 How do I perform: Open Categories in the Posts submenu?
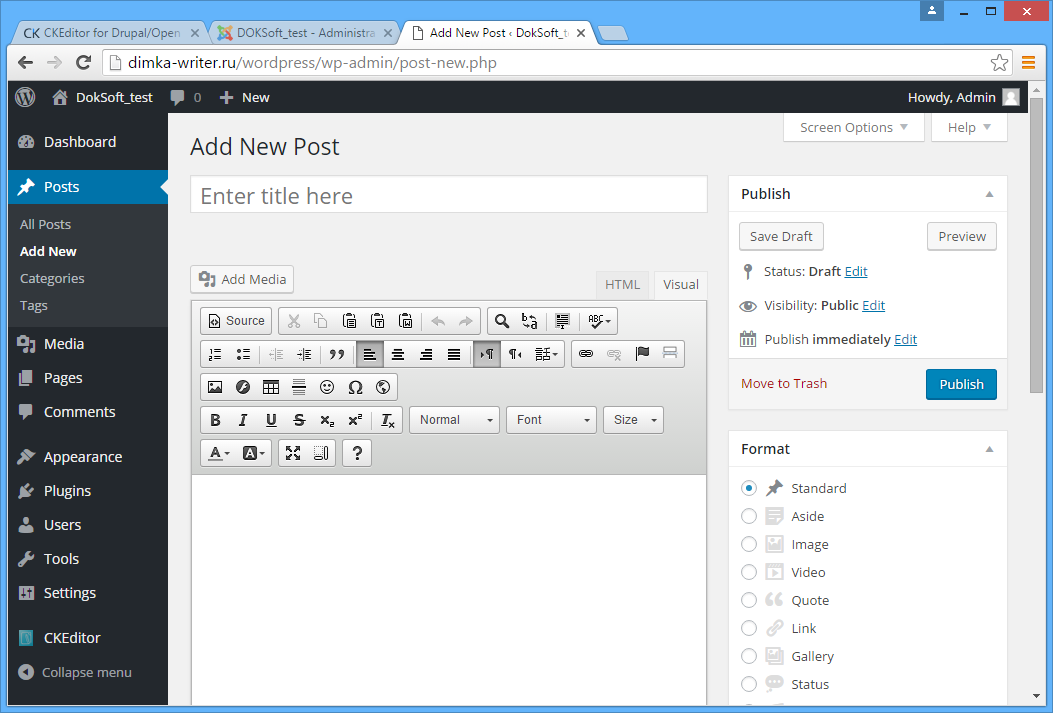(x=52, y=278)
